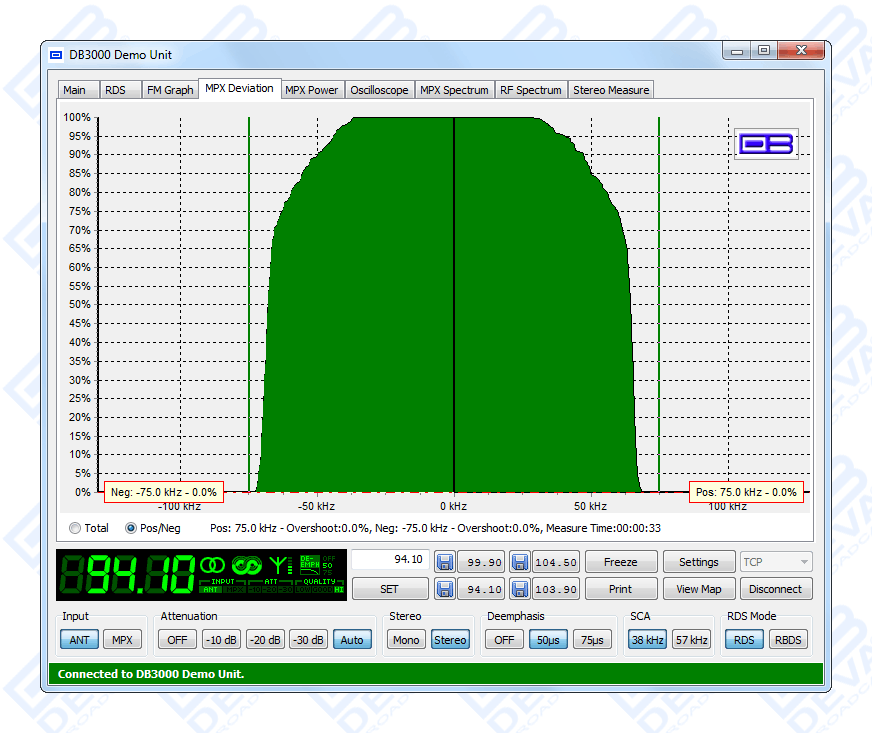
Task: Open the TCP connection type dropdown
Action: tap(776, 562)
